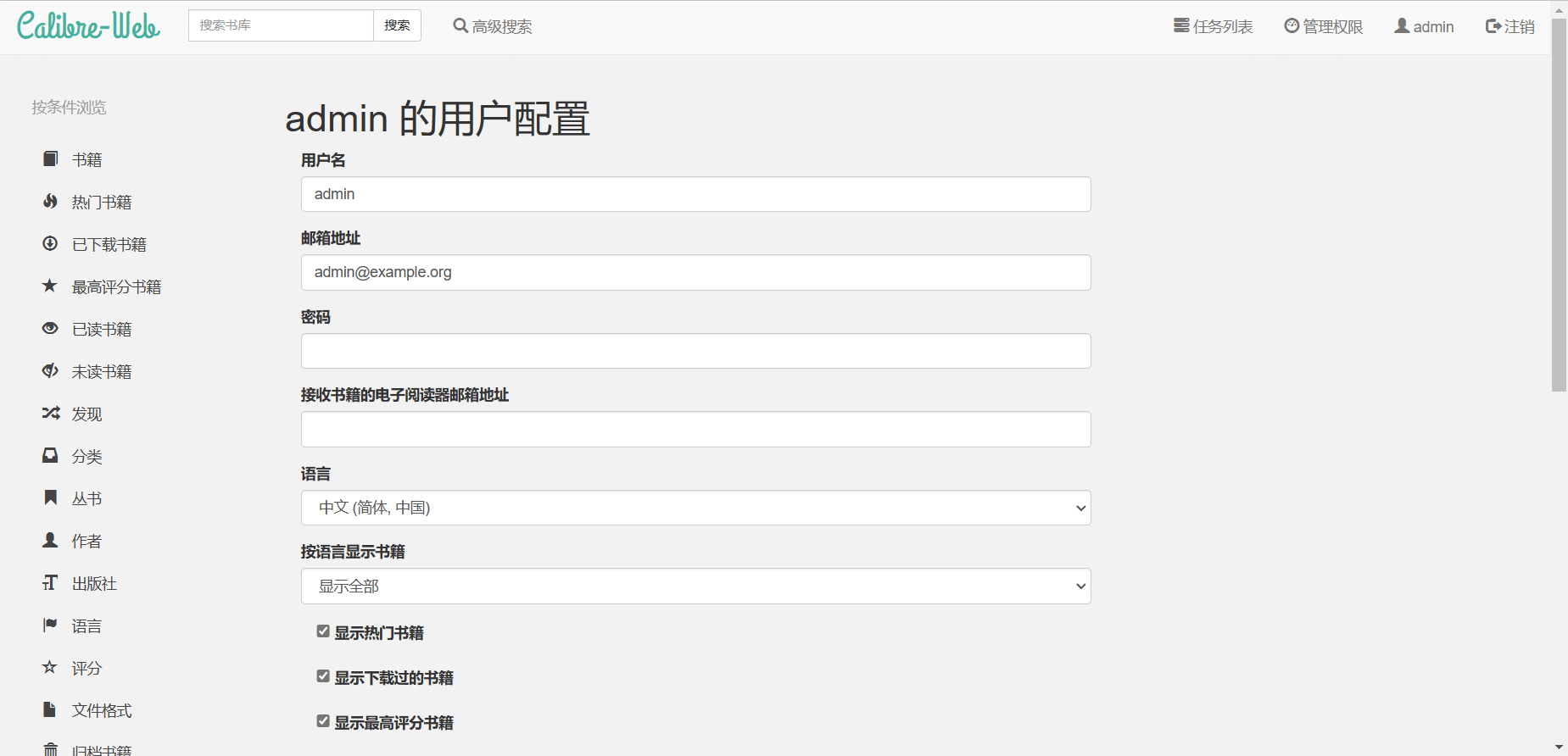Click the 搜索书库 search field
The height and width of the screenshot is (756, 1568).
[281, 25]
